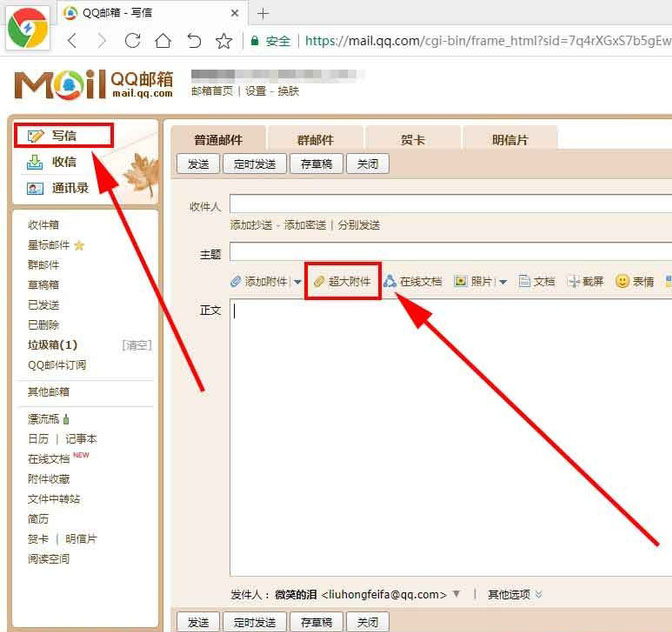Click the 在线文档 icon

(390, 281)
